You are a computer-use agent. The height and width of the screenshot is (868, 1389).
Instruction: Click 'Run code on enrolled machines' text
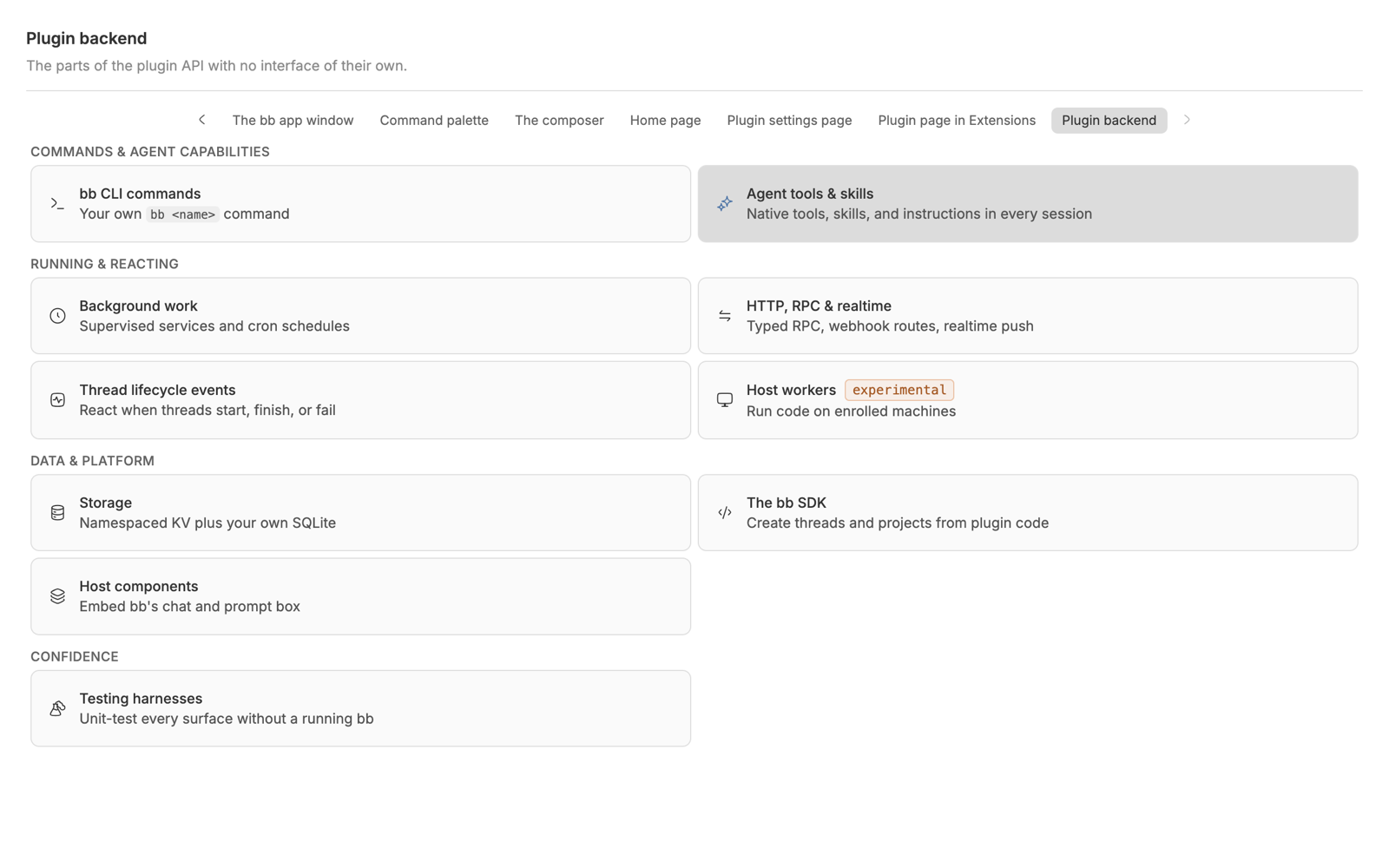pos(851,411)
